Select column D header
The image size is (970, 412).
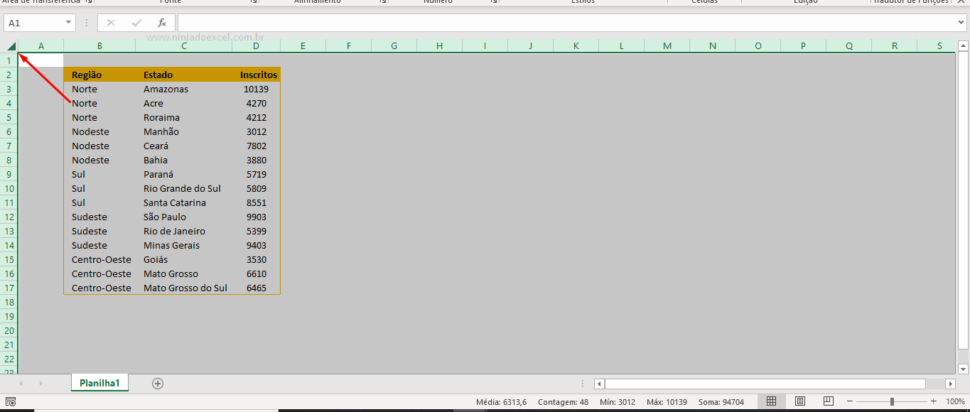coord(257,46)
